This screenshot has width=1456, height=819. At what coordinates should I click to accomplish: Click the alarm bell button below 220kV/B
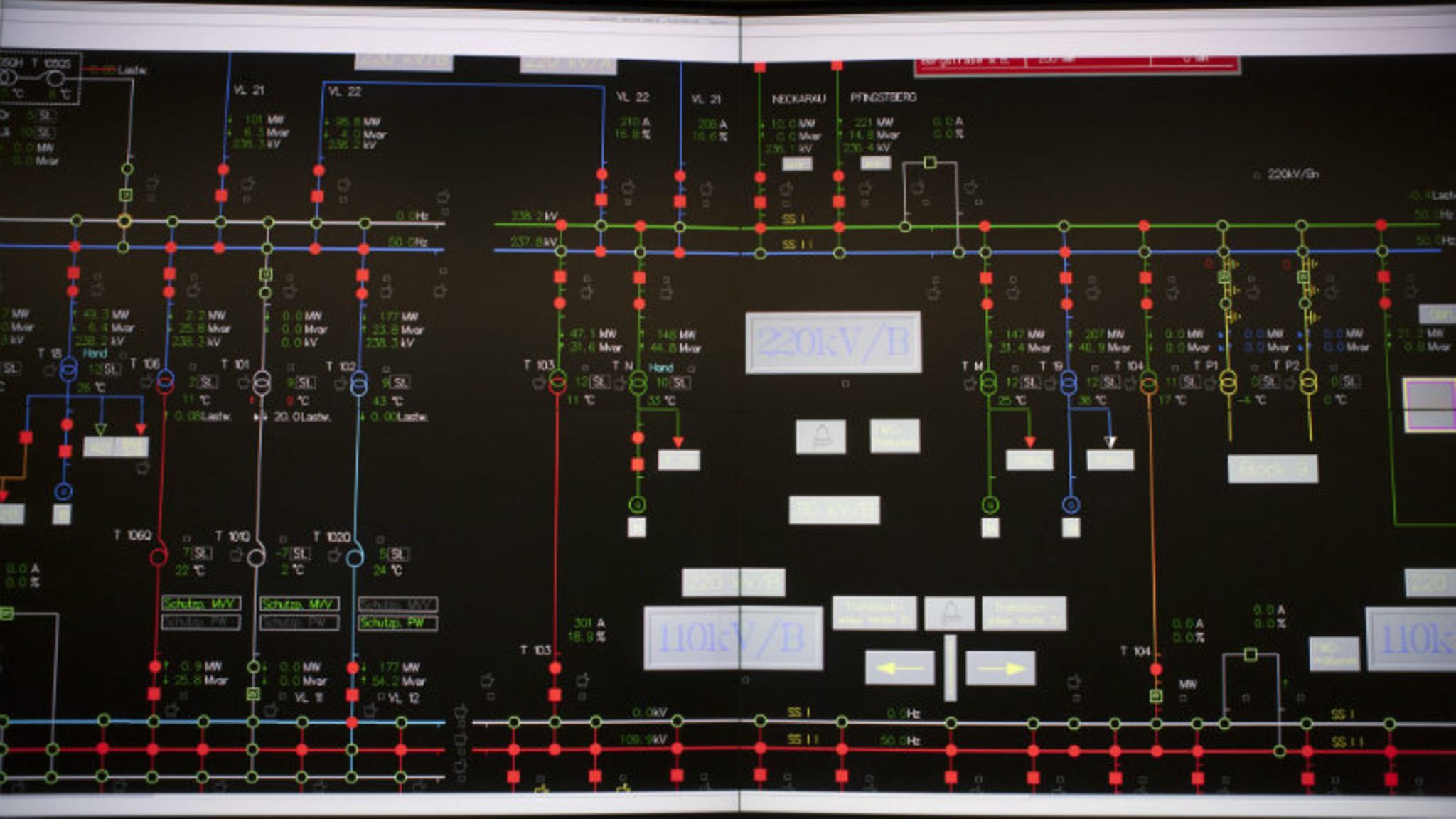click(821, 436)
